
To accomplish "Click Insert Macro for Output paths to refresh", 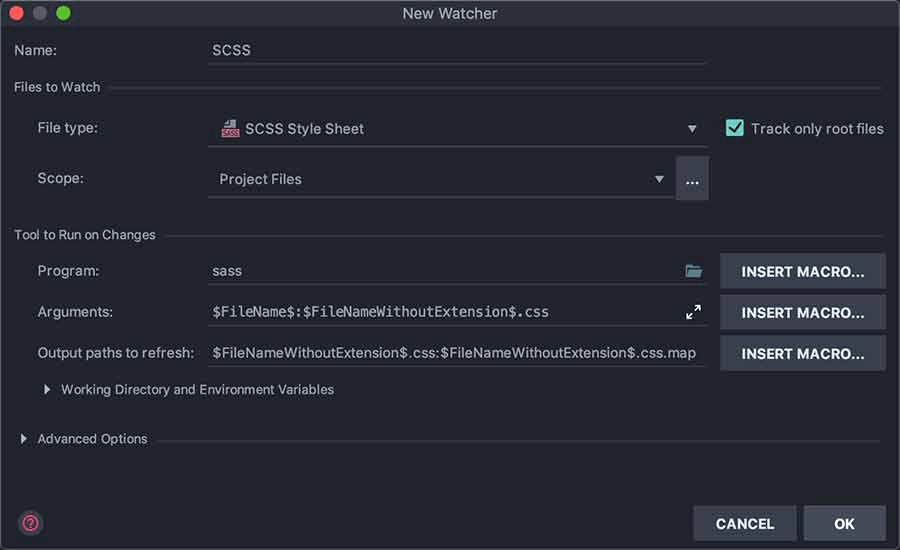I will [802, 353].
